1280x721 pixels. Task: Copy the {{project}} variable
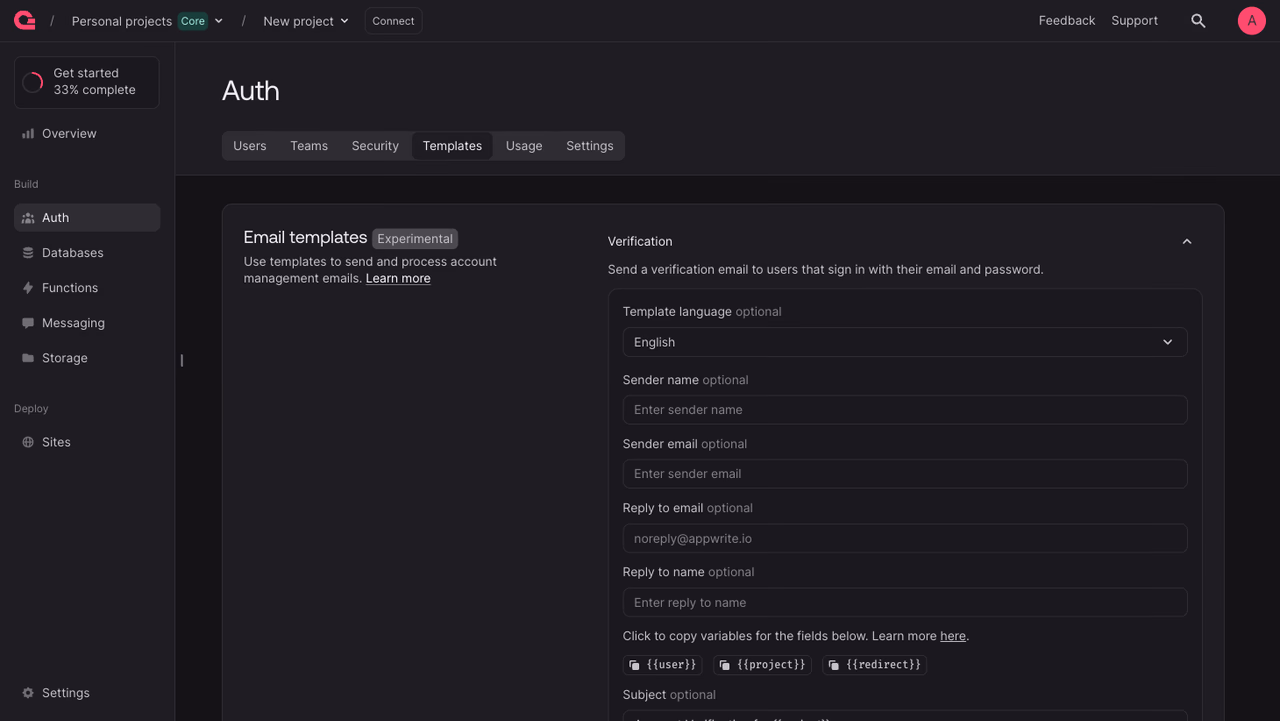[762, 665]
